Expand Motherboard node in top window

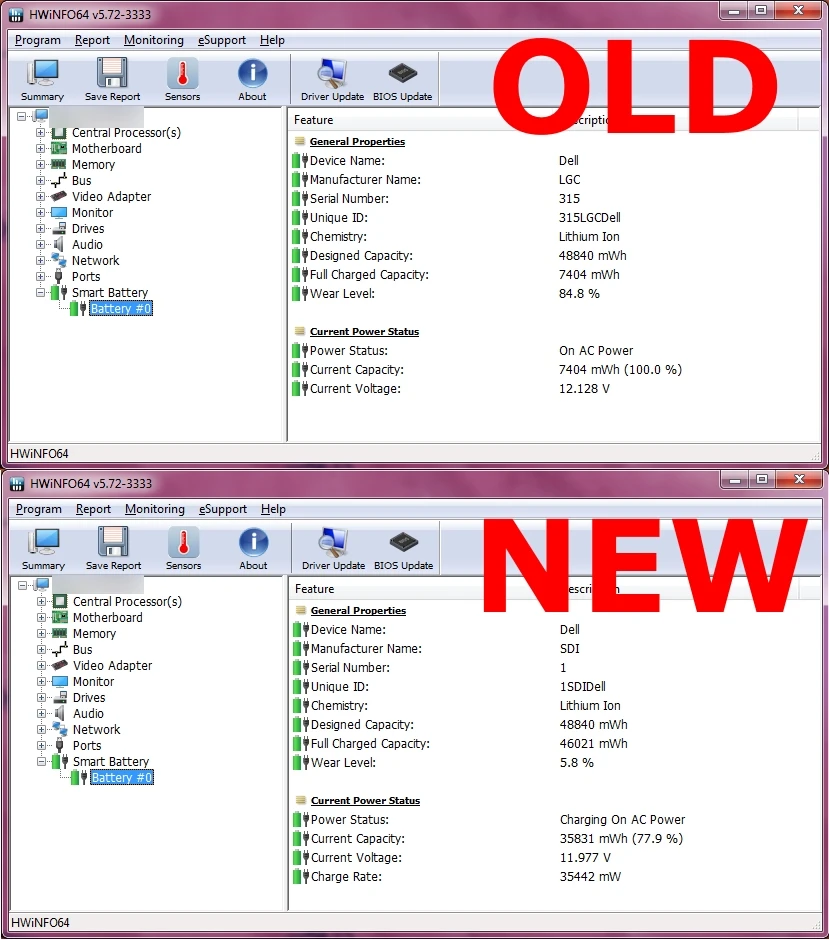click(x=40, y=149)
